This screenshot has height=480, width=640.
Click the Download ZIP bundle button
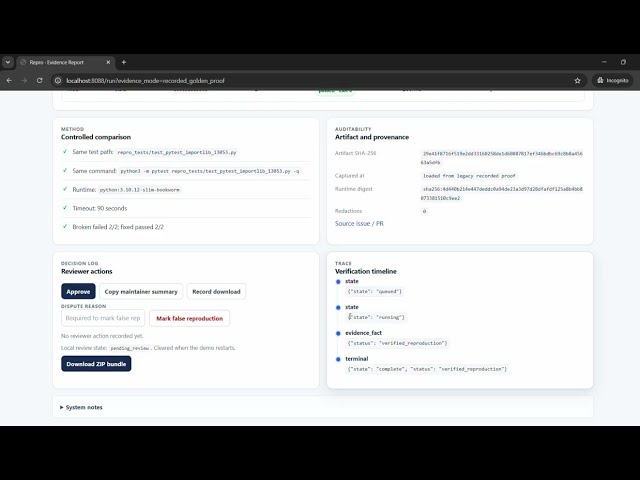96,364
